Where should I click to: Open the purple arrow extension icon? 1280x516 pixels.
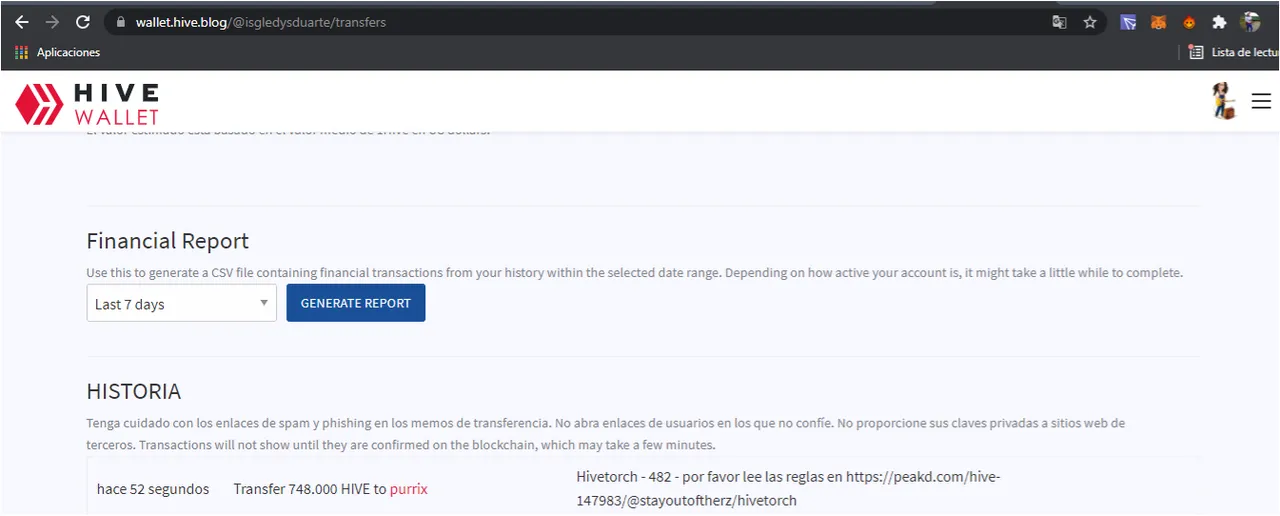click(1128, 22)
